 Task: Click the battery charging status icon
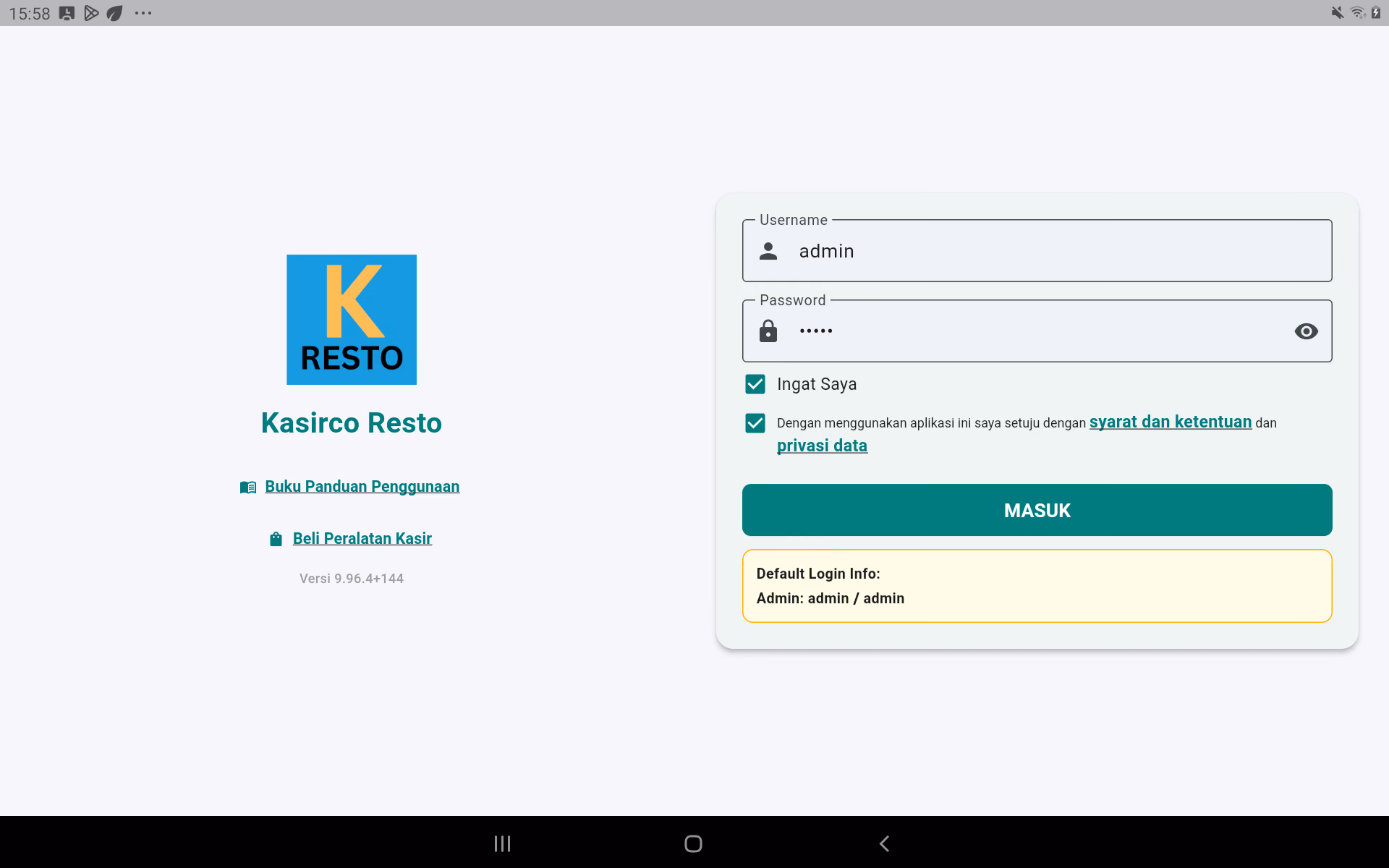tap(1376, 13)
